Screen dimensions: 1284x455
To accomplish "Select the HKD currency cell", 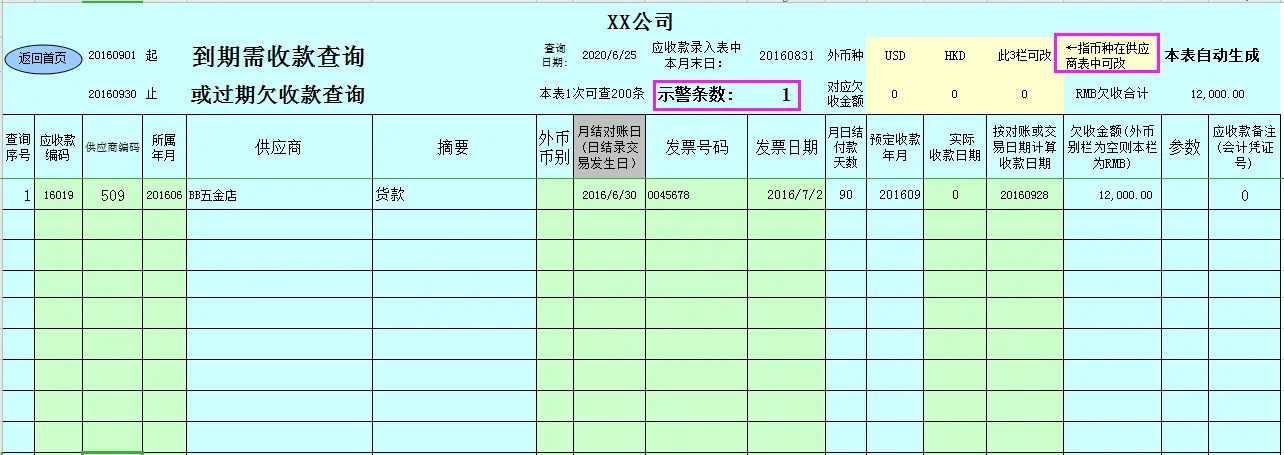I will [x=955, y=56].
